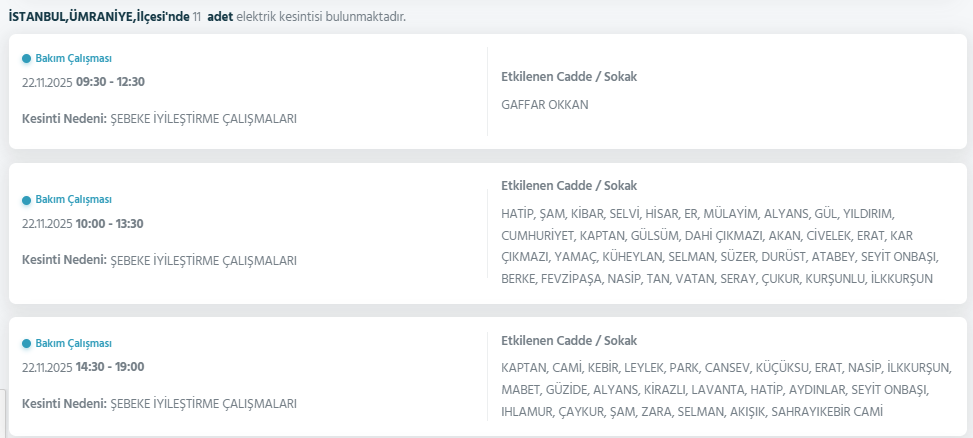
Task: Click the blue dot in the 09:30 - 12:30 outage card
Action: (x=27, y=59)
